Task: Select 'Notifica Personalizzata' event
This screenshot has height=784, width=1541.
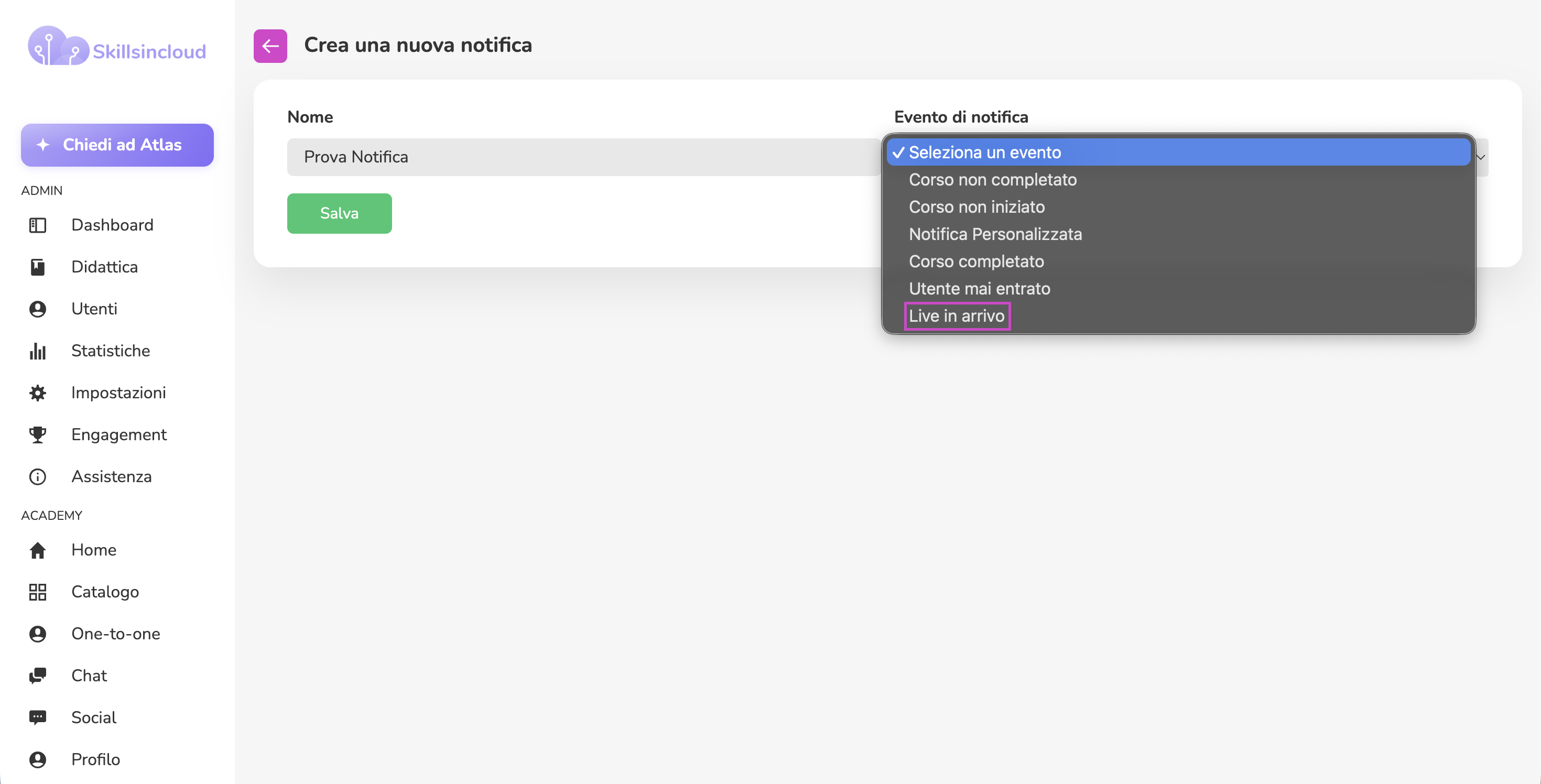Action: point(1178,234)
